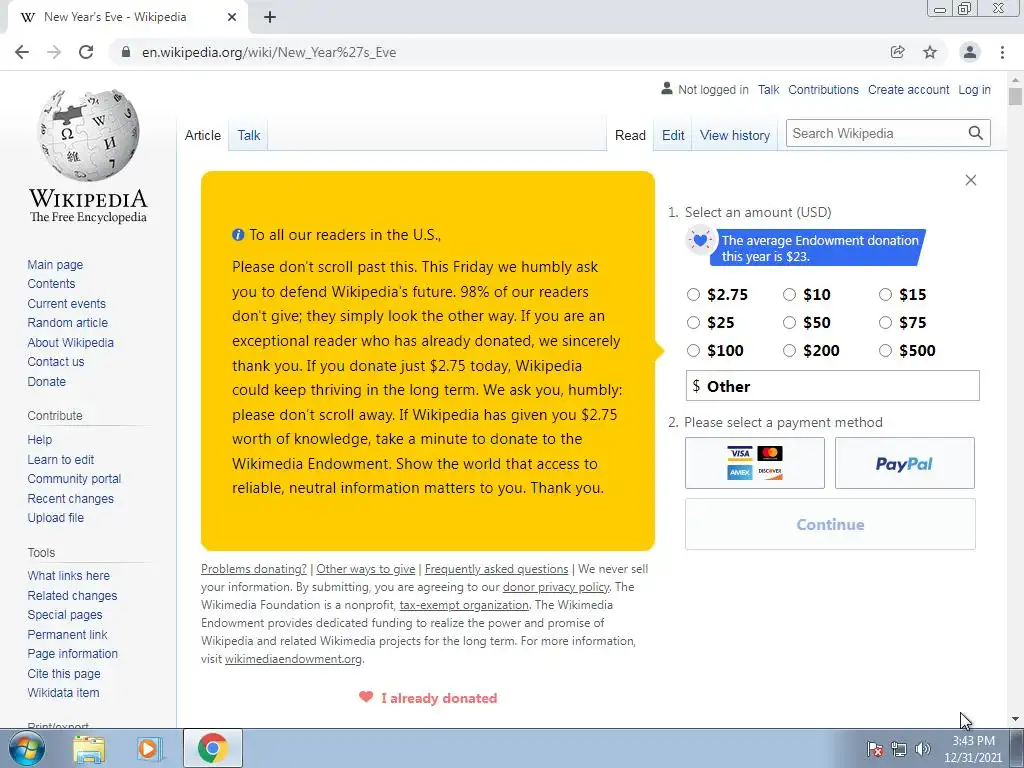This screenshot has height=768, width=1024.
Task: Click the network tray icon
Action: pyautogui.click(x=899, y=748)
